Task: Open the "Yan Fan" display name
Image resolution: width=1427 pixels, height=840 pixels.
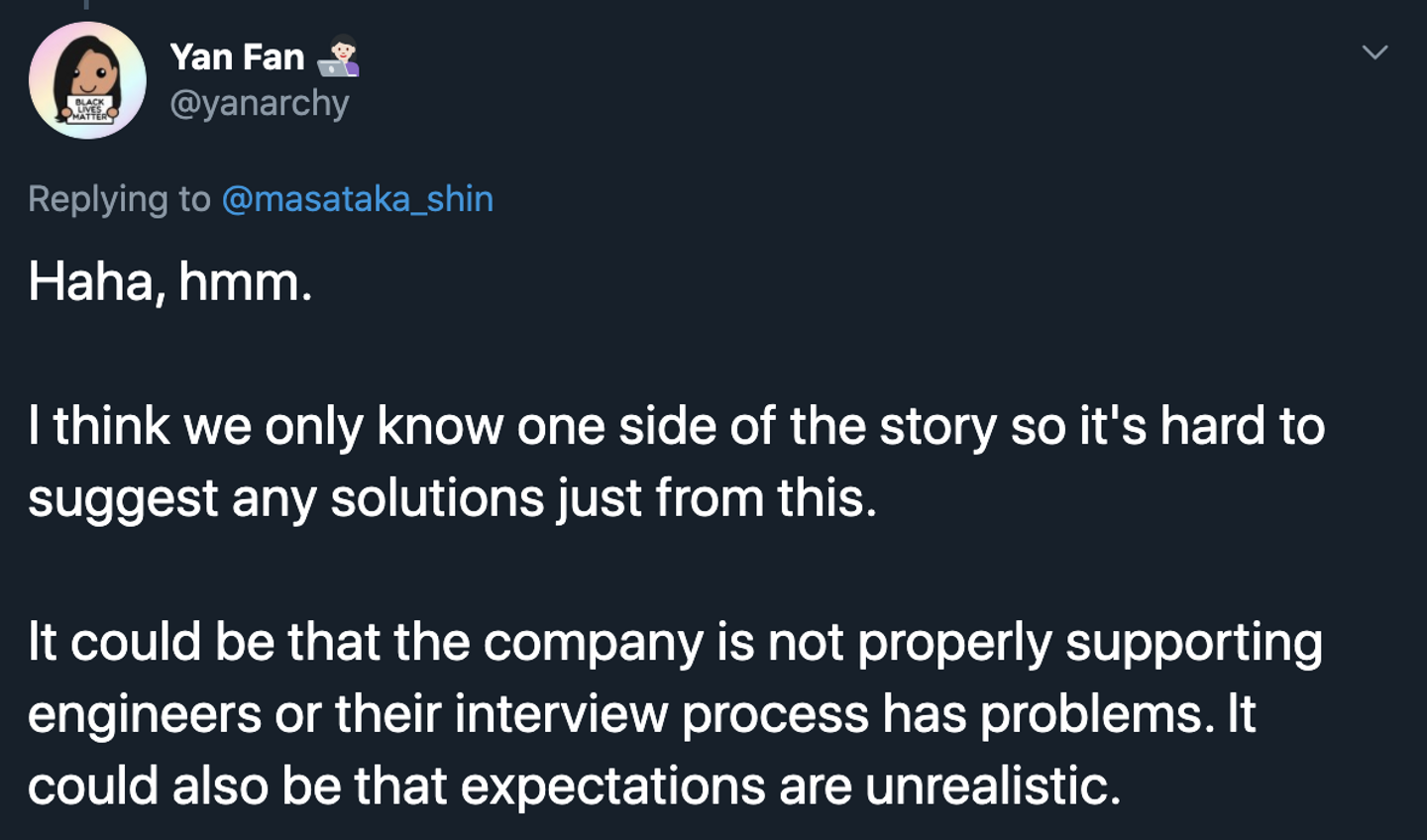Action: coord(237,57)
